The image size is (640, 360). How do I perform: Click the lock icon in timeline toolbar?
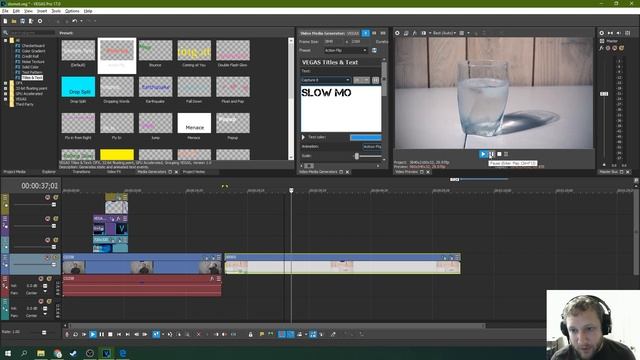click(251, 334)
